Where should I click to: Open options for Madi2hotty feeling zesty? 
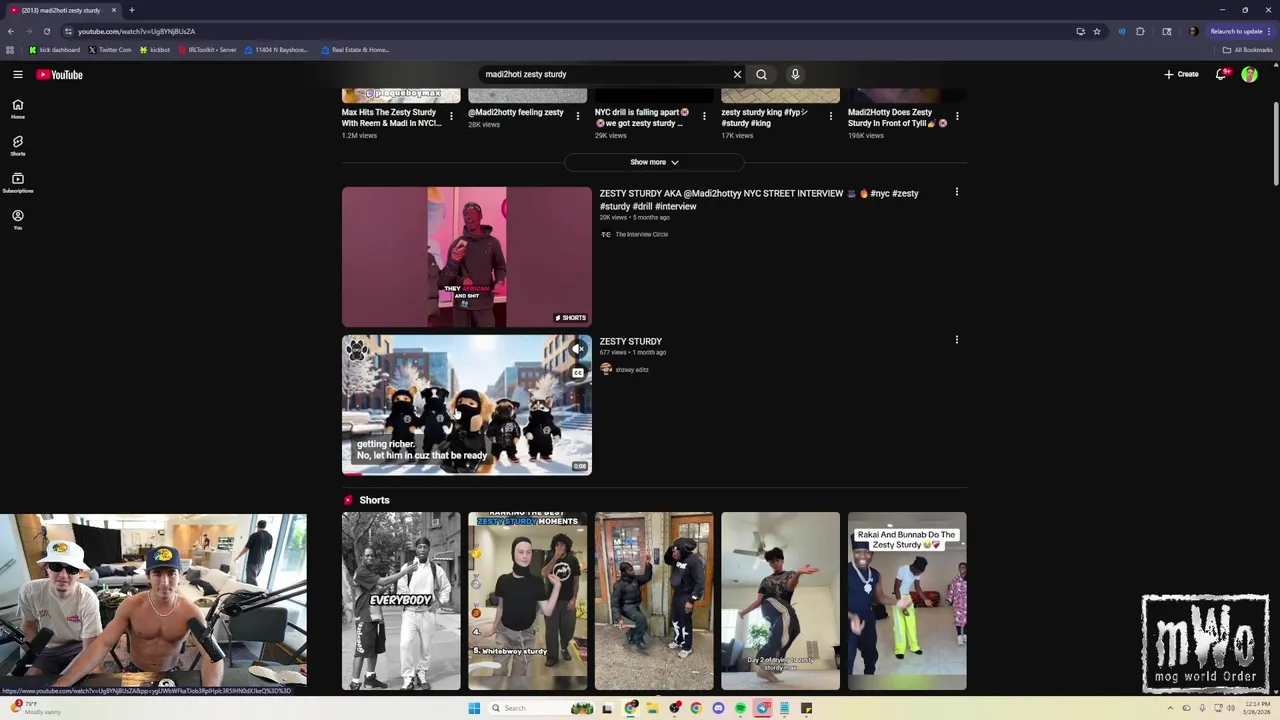(x=577, y=116)
